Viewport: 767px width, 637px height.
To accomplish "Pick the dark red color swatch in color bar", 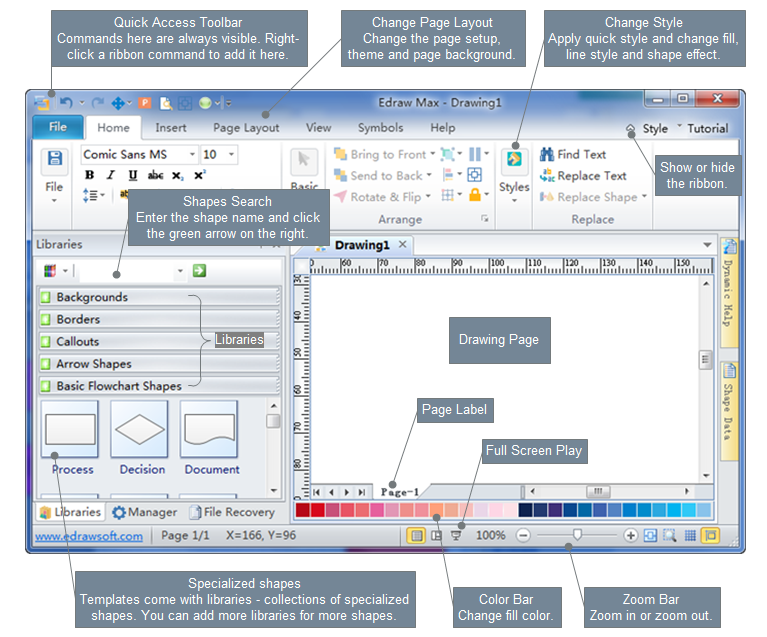I will [x=303, y=510].
